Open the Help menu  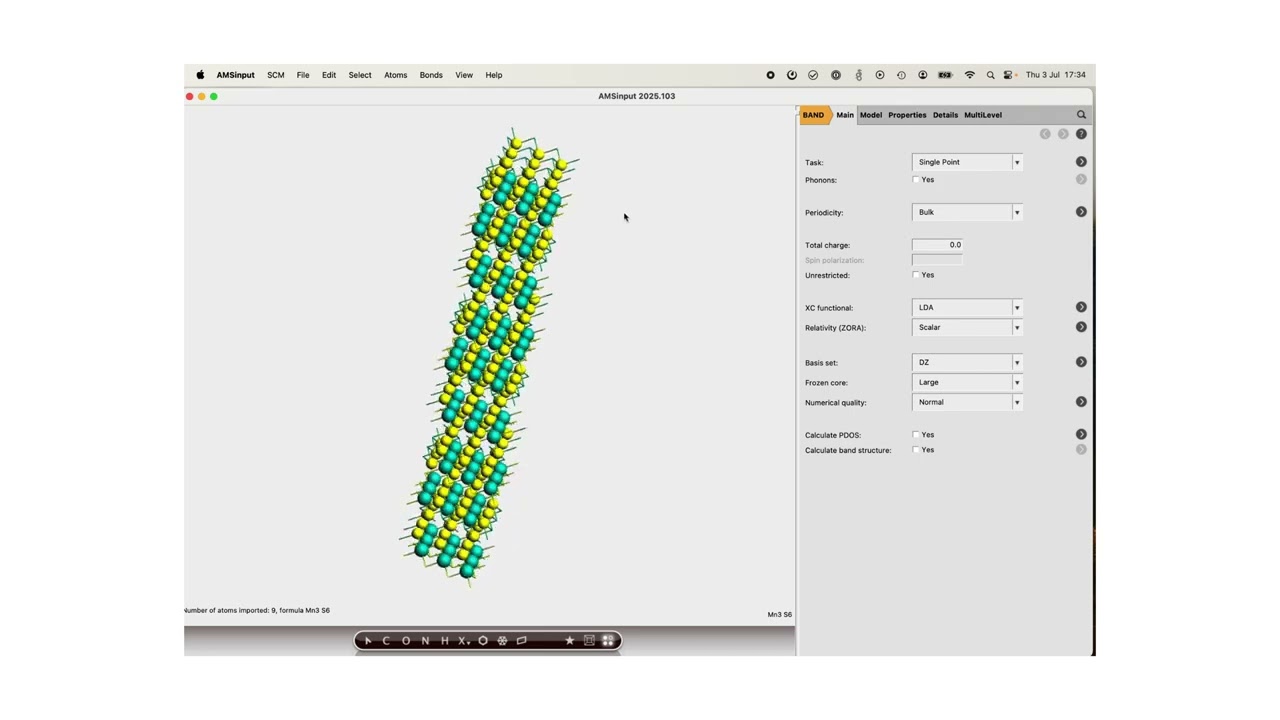point(494,75)
